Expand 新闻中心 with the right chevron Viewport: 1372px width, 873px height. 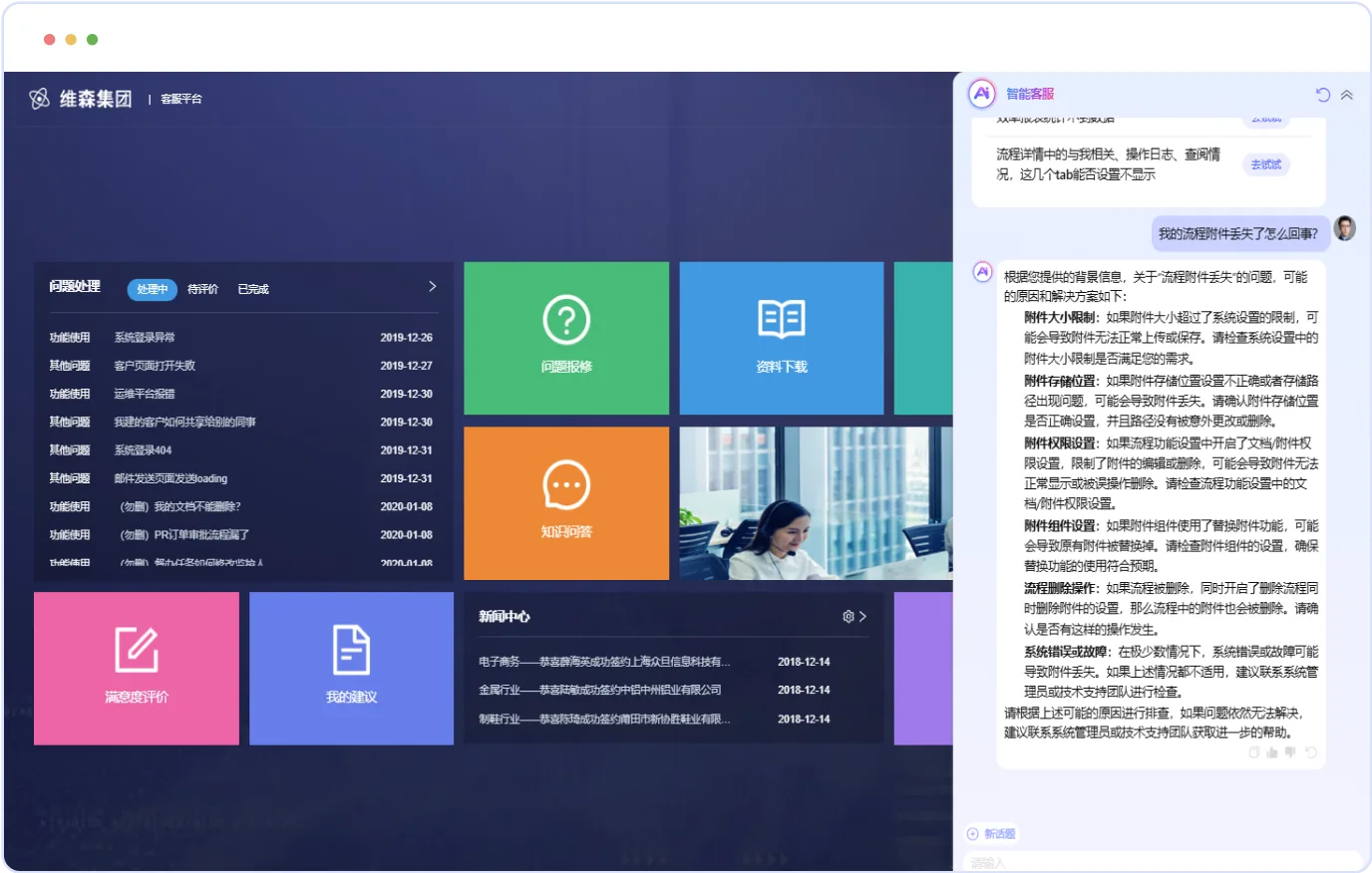click(x=863, y=617)
